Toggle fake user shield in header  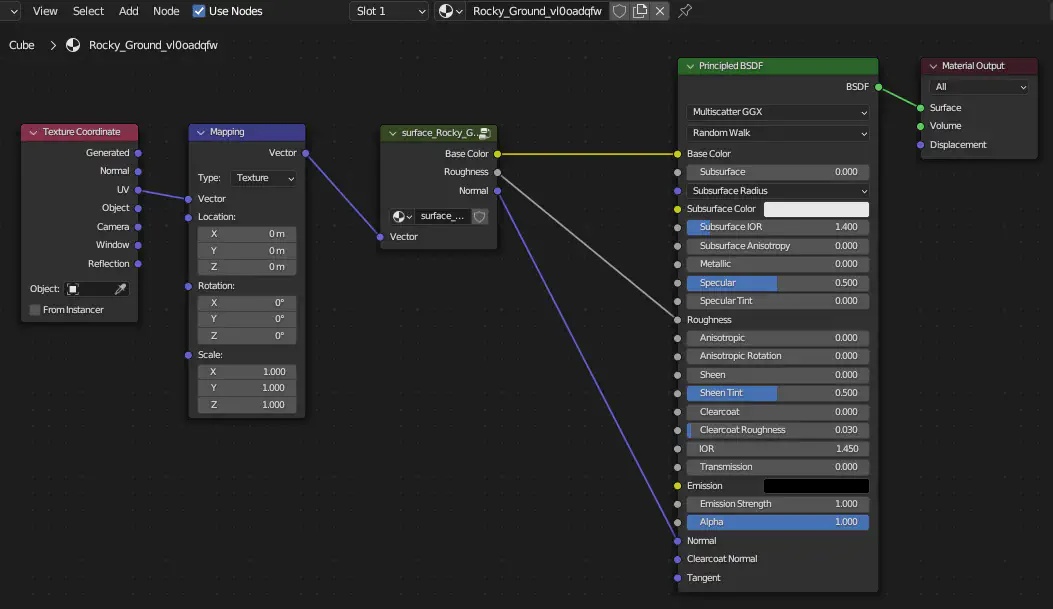point(619,11)
